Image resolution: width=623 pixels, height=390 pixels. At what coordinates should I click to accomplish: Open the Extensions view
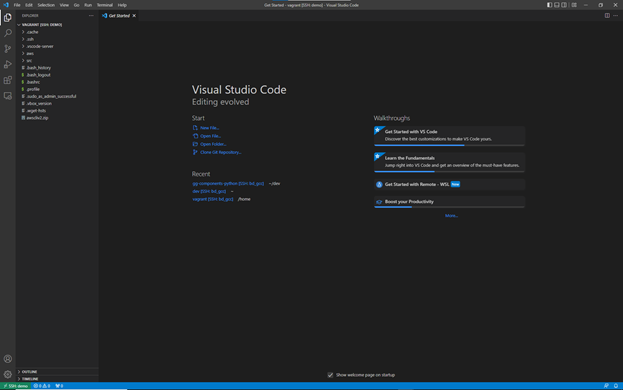8,80
